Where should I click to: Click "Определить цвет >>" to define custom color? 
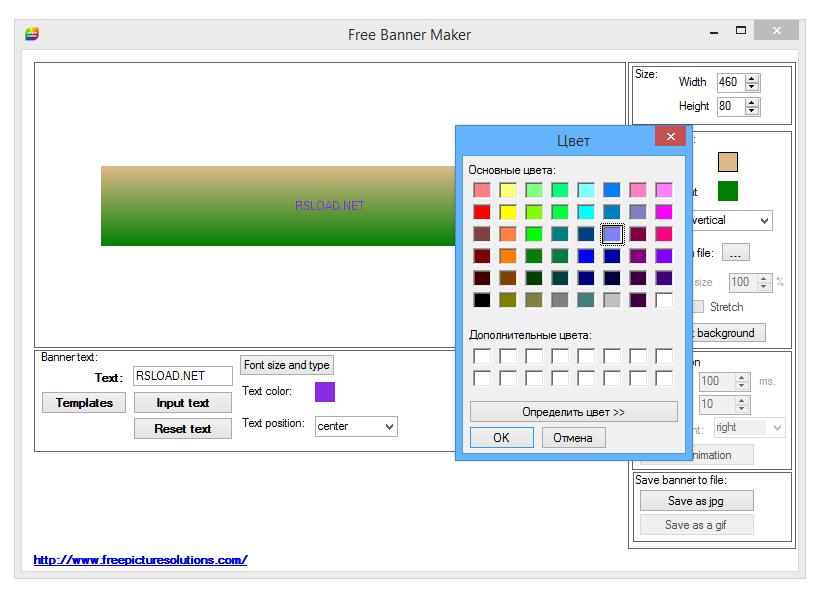pyautogui.click(x=572, y=411)
